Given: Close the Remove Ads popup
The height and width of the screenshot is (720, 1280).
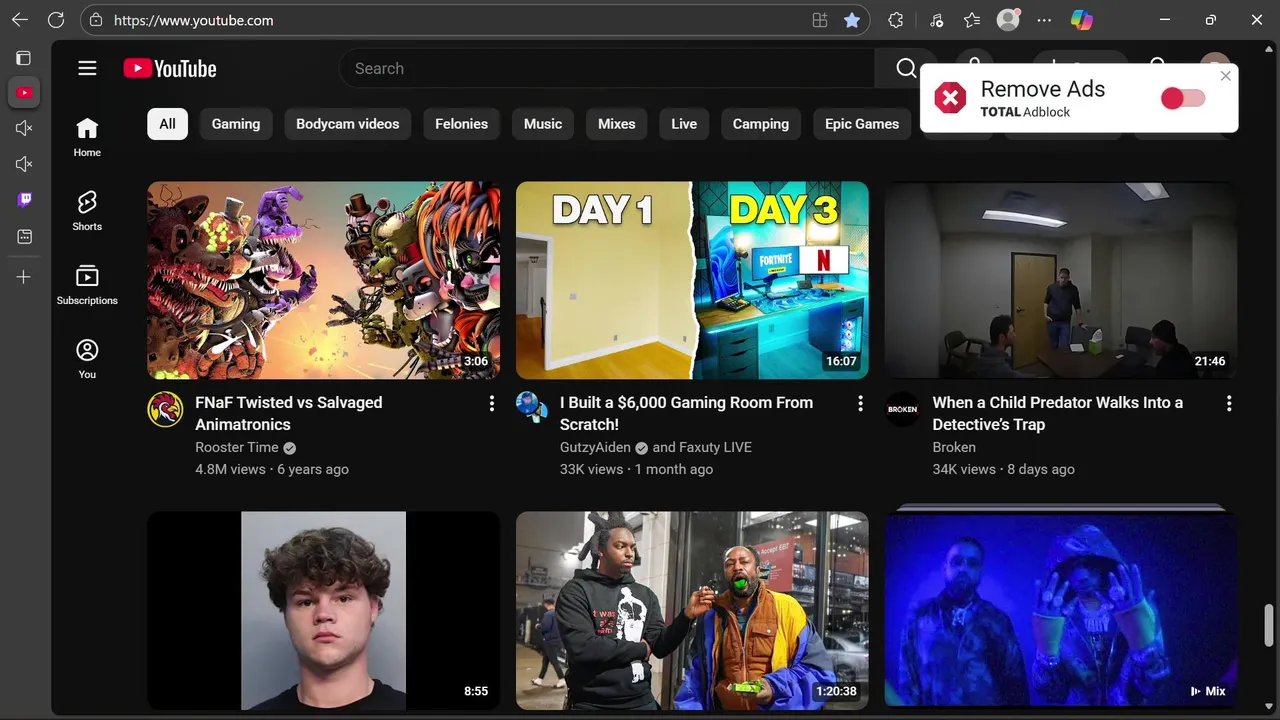Looking at the screenshot, I should point(1225,76).
